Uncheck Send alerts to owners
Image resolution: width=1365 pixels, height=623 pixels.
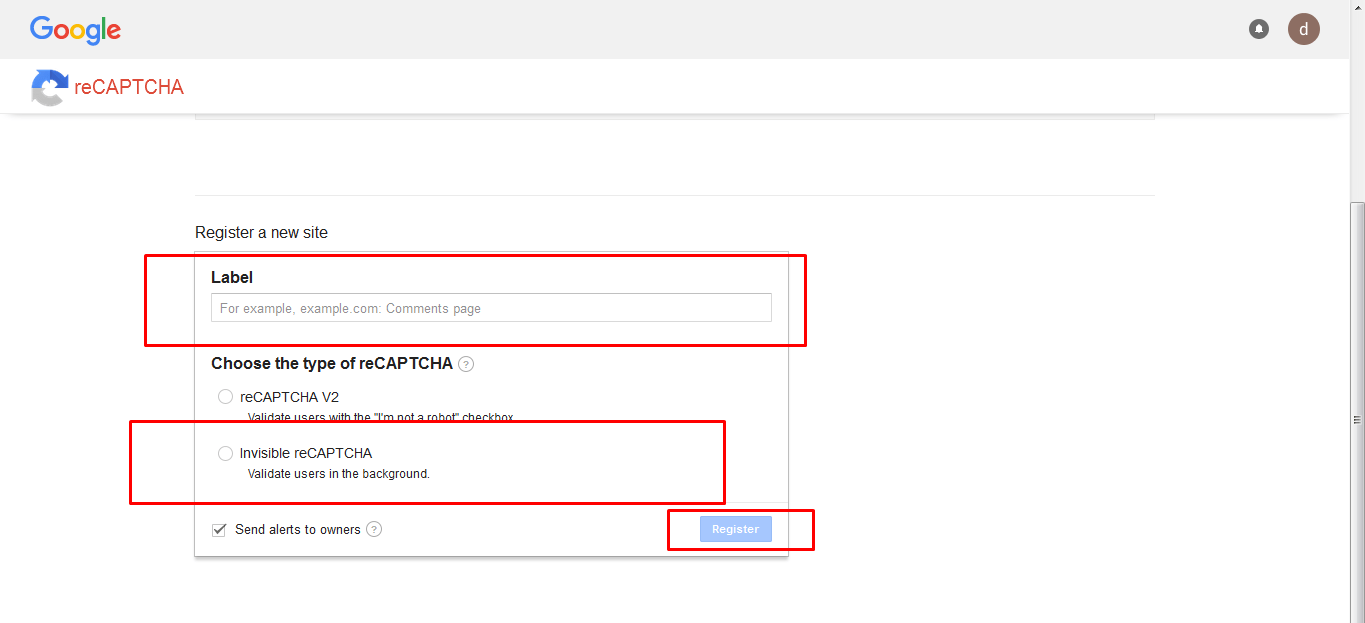[x=218, y=529]
